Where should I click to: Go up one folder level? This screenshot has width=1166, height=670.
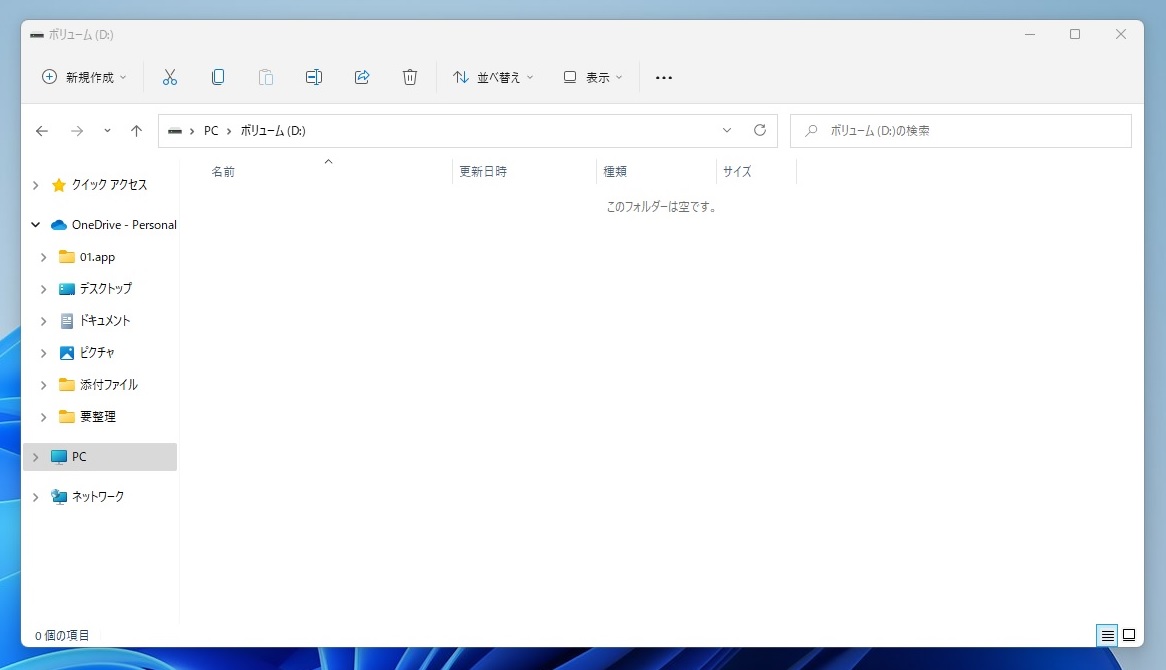[137, 130]
